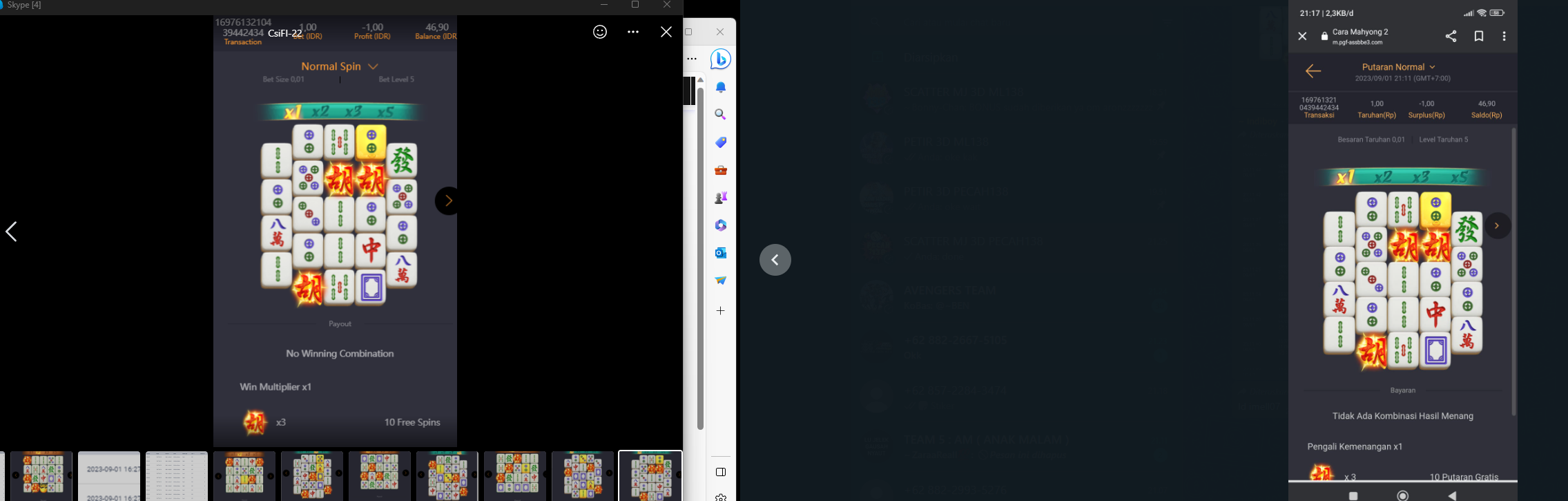Open the emoji reaction picker in Skype viewer
The height and width of the screenshot is (501, 1568).
click(x=600, y=32)
